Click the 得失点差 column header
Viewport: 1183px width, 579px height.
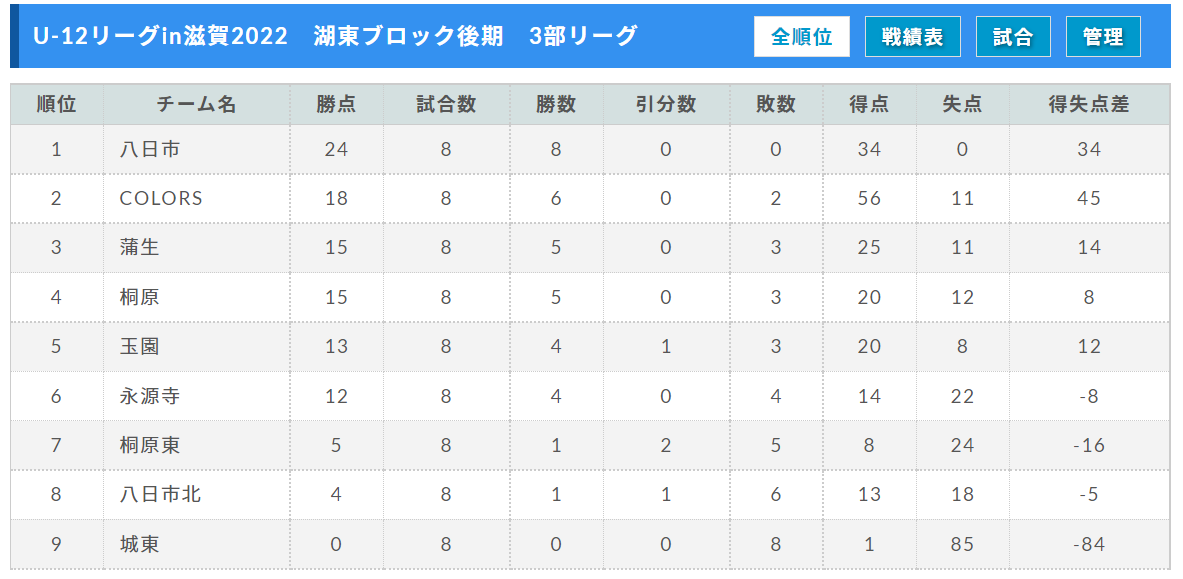[x=1089, y=104]
